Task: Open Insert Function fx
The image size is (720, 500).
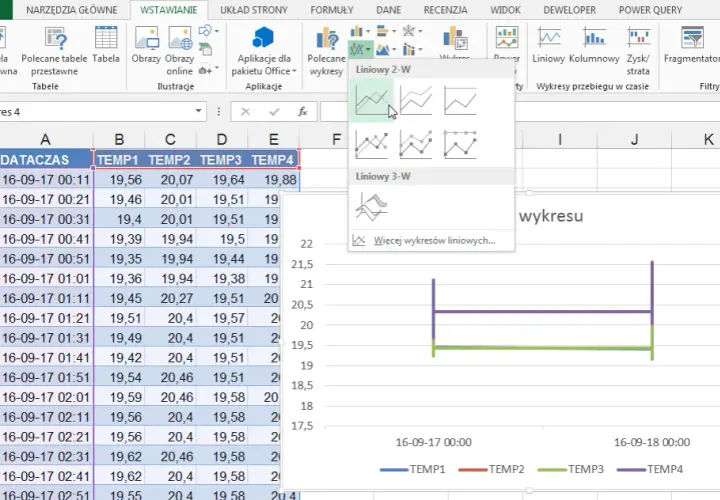Action: click(303, 112)
